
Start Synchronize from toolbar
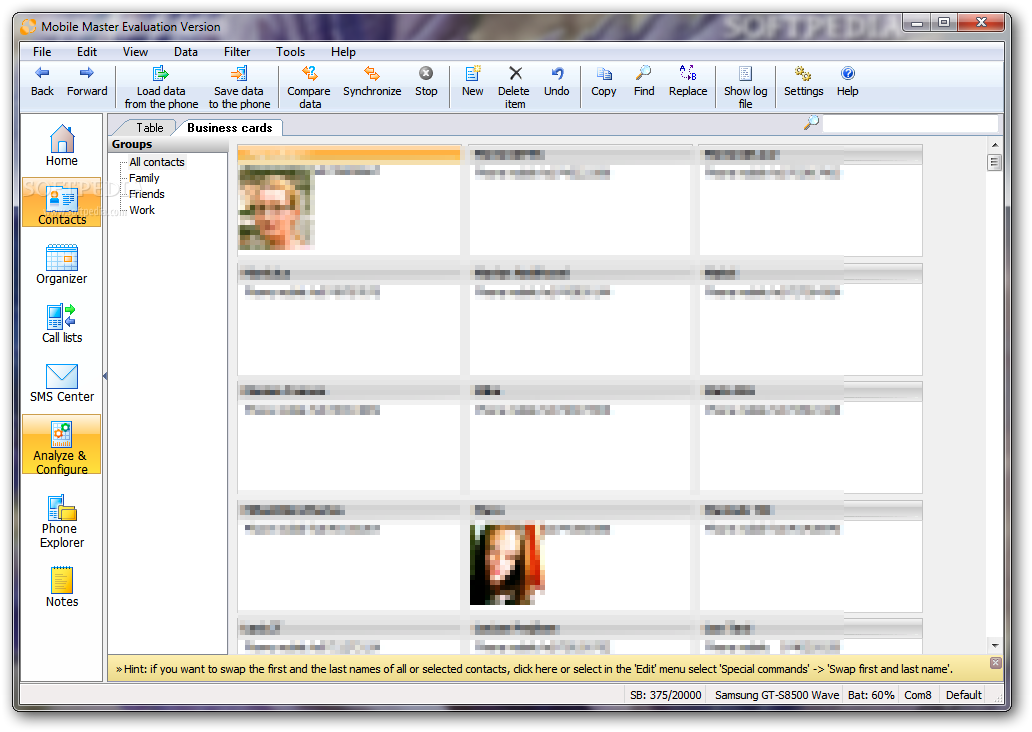tap(372, 82)
